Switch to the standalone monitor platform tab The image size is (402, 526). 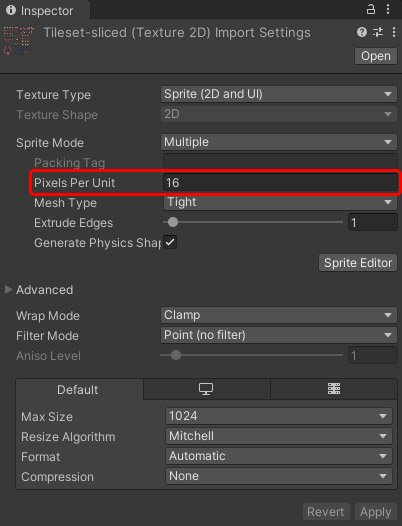click(x=206, y=389)
